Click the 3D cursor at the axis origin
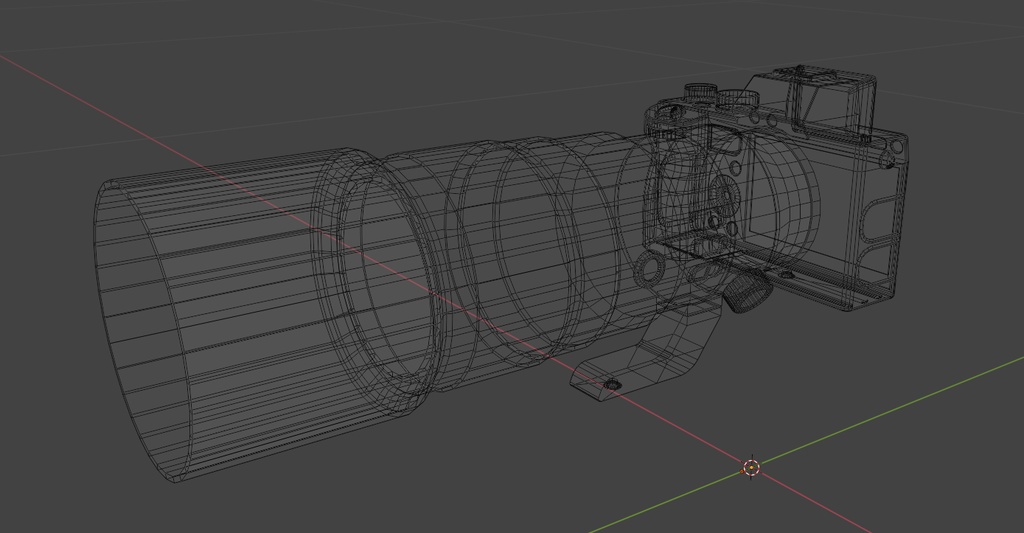Viewport: 1024px width, 533px height. tap(752, 468)
